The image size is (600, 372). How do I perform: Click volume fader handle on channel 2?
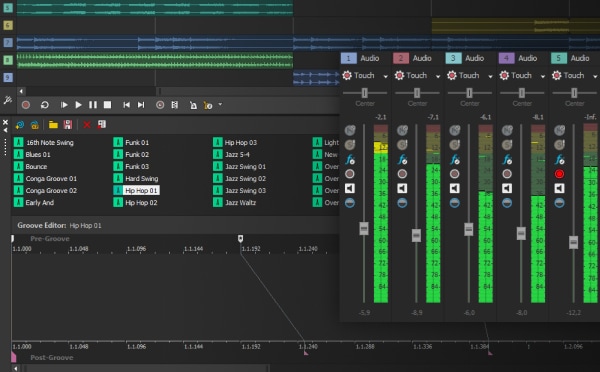point(416,235)
